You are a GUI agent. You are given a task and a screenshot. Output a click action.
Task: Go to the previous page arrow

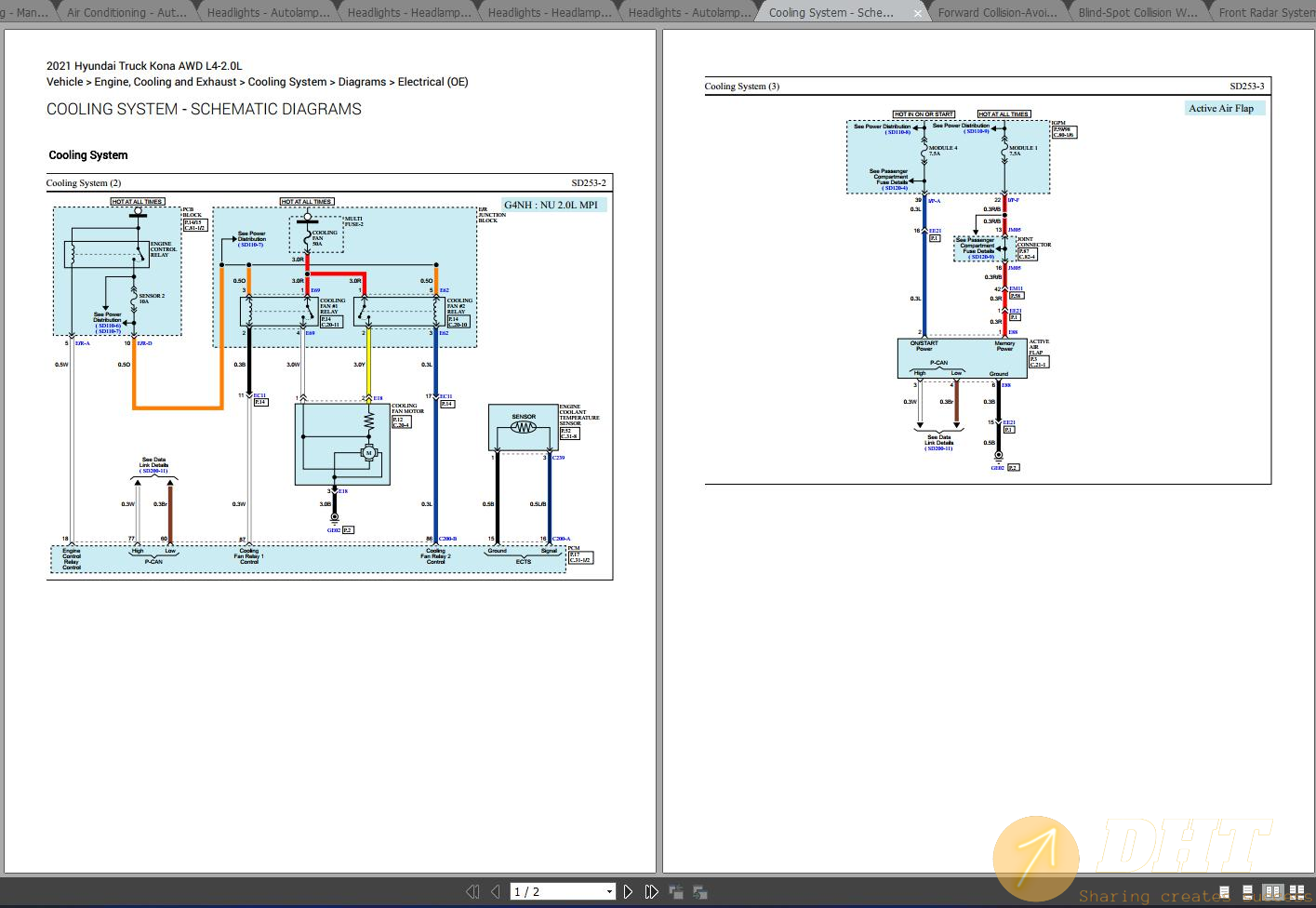[495, 891]
